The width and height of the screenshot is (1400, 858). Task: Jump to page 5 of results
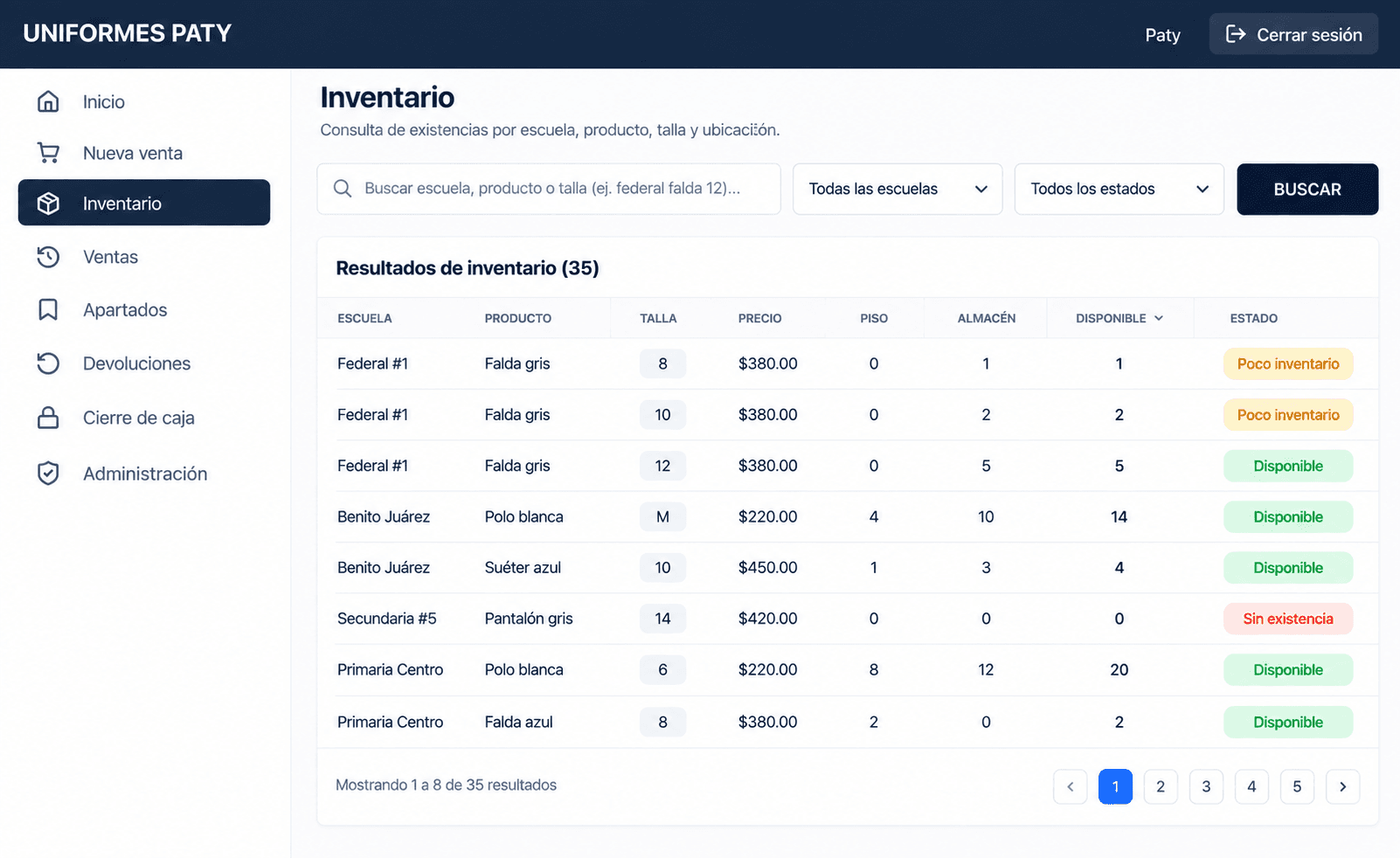1297,786
